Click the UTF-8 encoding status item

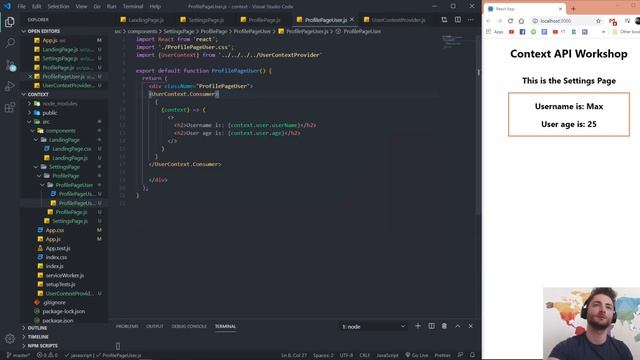tap(346, 355)
